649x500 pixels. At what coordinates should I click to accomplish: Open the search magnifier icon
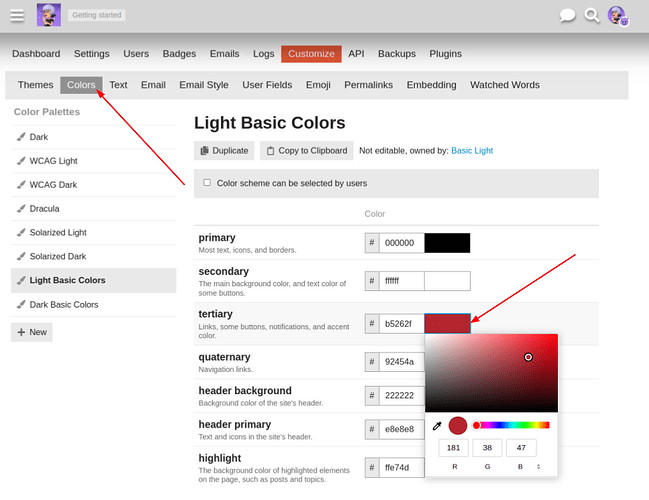click(x=592, y=16)
